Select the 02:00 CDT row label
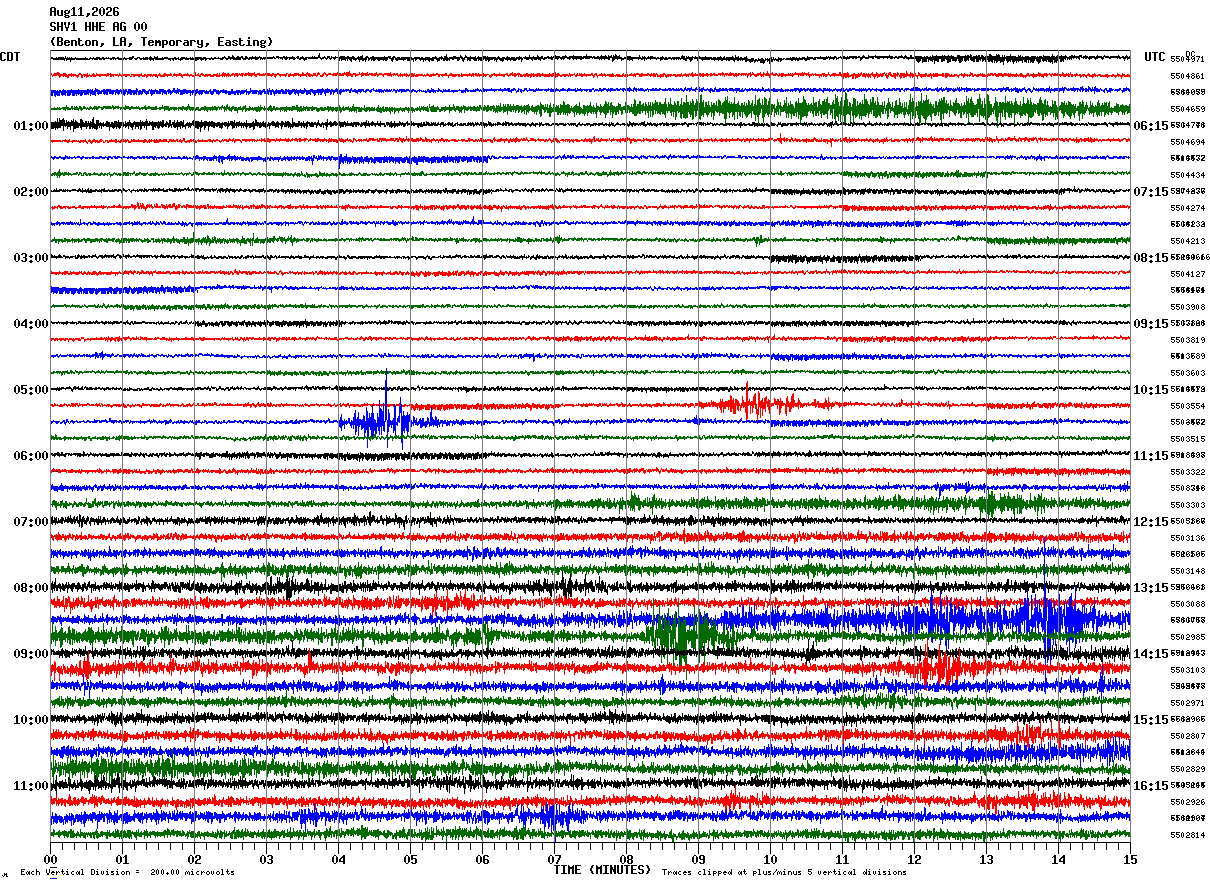1210x886 pixels. coord(31,192)
